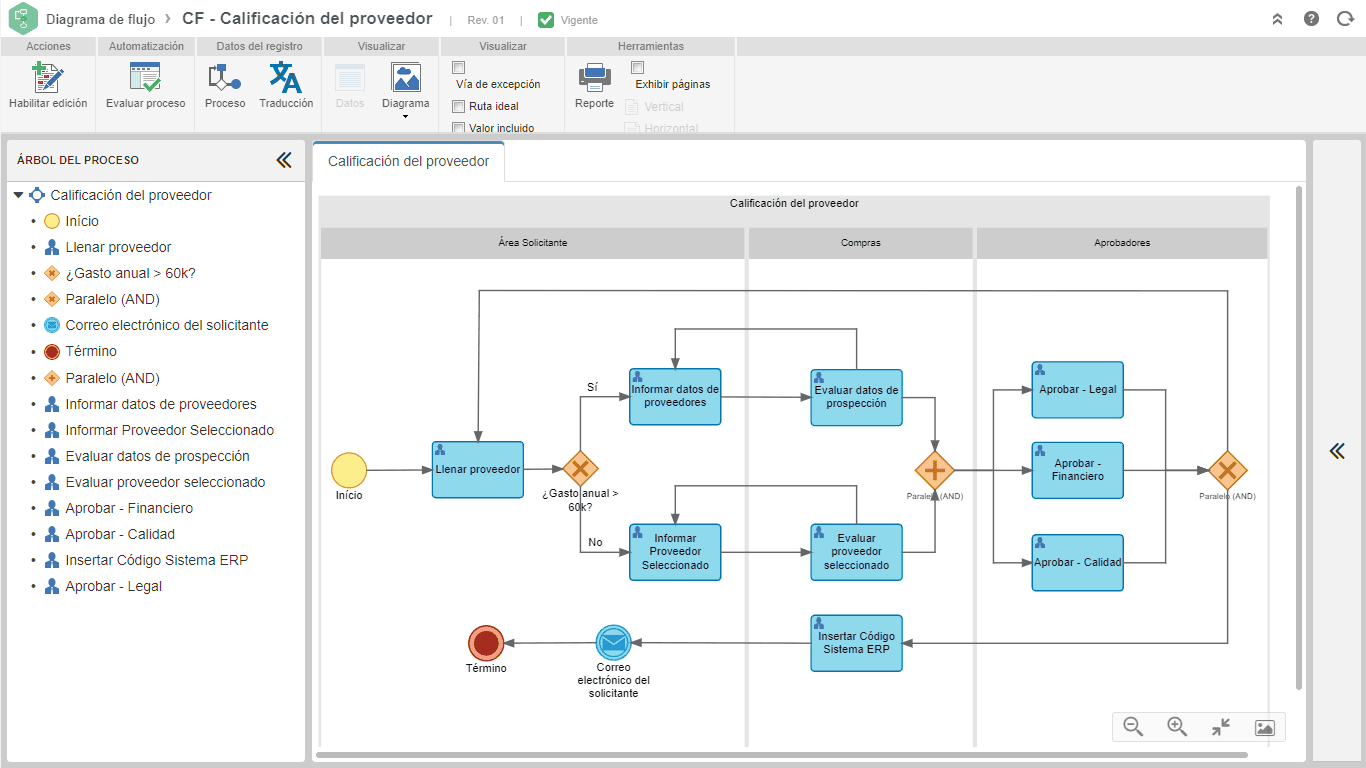Click the zoom out magnifier icon
Screen dimensions: 1366x768
pyautogui.click(x=1133, y=727)
